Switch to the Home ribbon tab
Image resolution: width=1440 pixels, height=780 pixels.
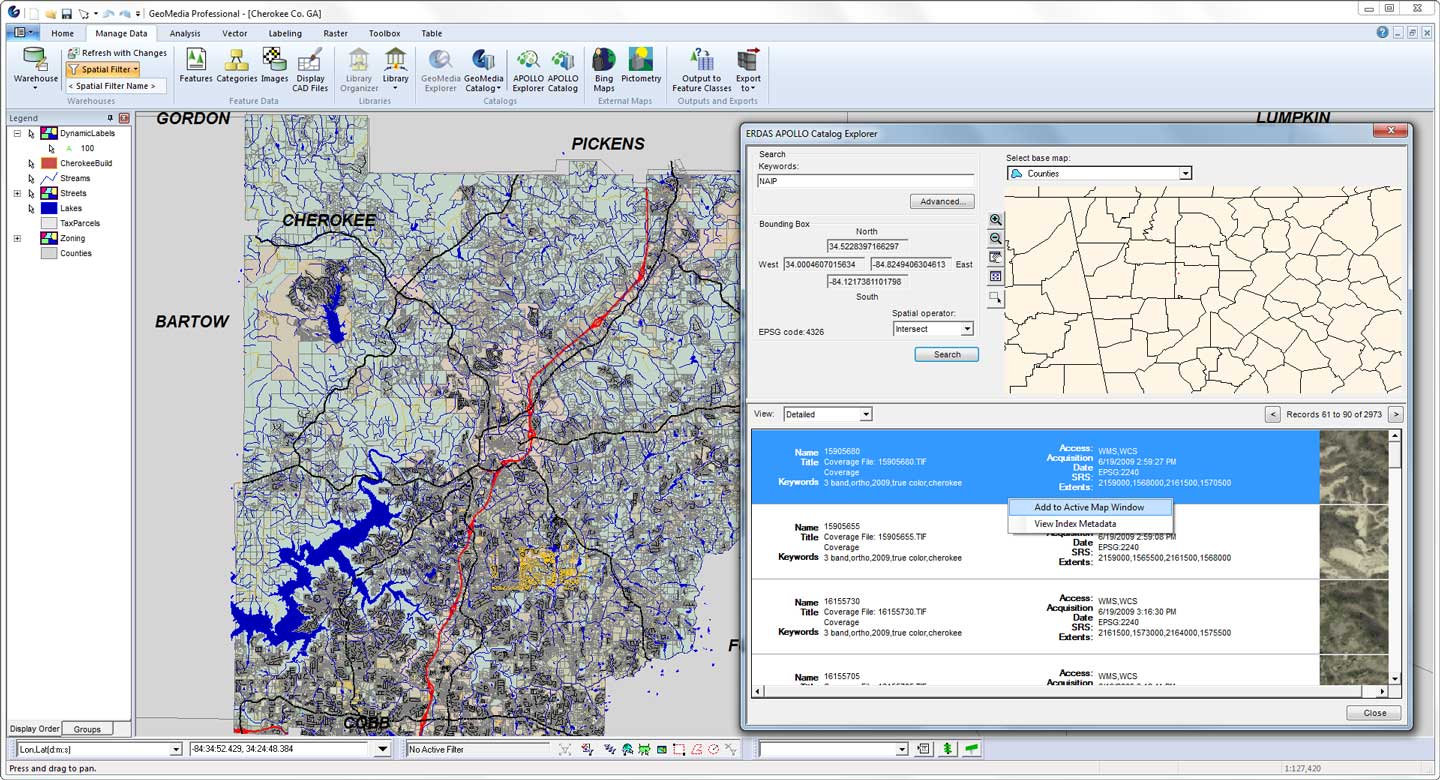62,33
